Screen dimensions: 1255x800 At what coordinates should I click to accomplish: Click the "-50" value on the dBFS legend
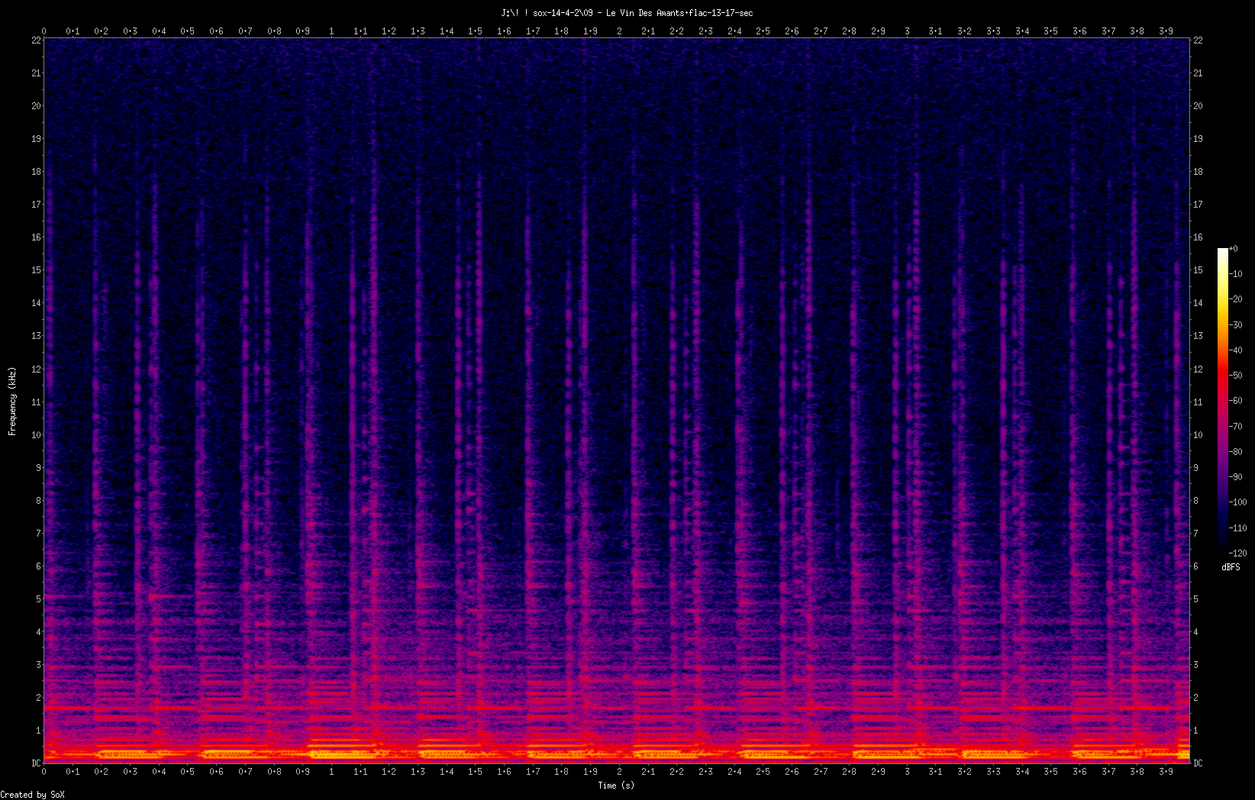click(1238, 375)
